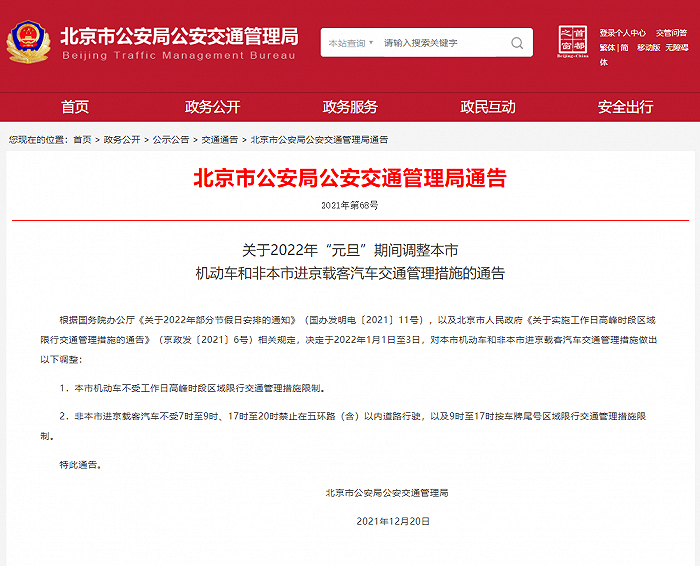Click the closing line 特此通告
The height and width of the screenshot is (566, 700).
click(81, 465)
